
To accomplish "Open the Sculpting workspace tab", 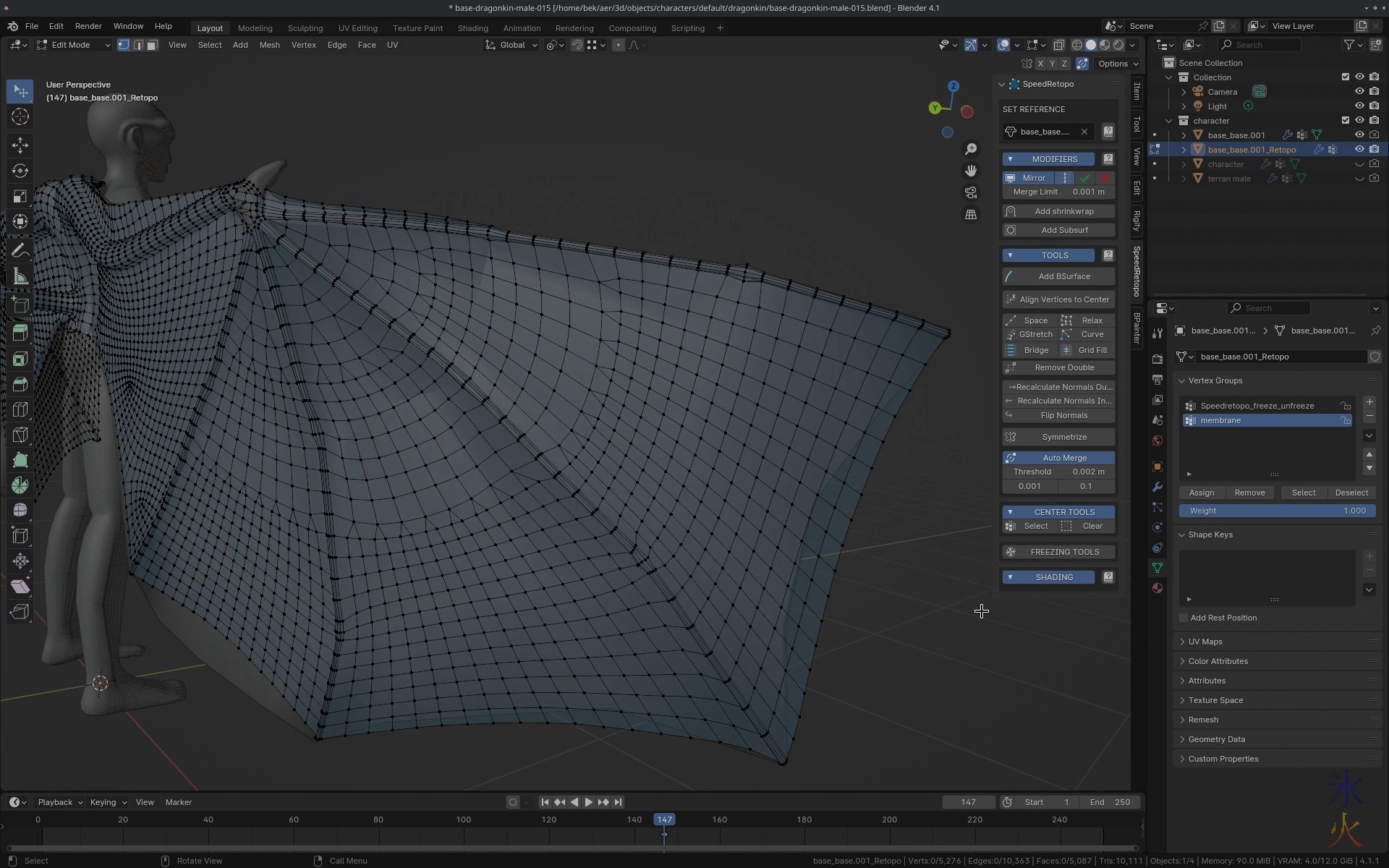I will 305,28.
